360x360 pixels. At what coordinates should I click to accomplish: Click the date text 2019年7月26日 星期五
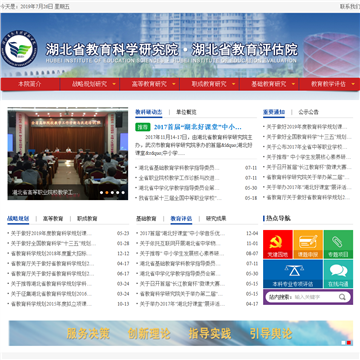tap(45, 7)
